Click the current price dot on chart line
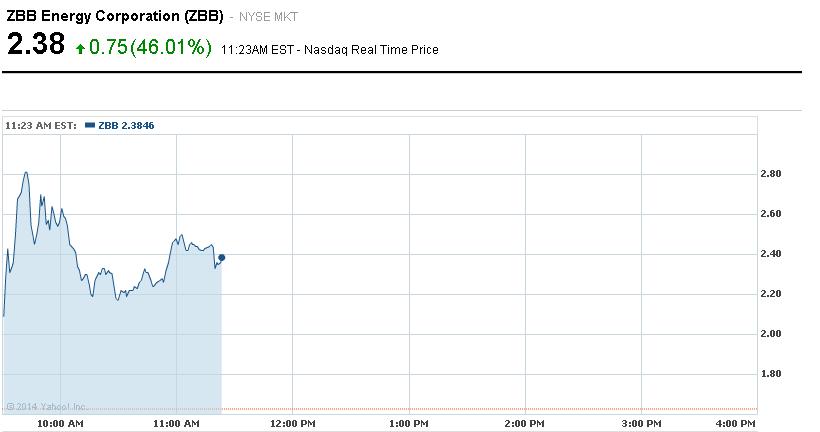The height and width of the screenshot is (432, 820). click(x=221, y=258)
